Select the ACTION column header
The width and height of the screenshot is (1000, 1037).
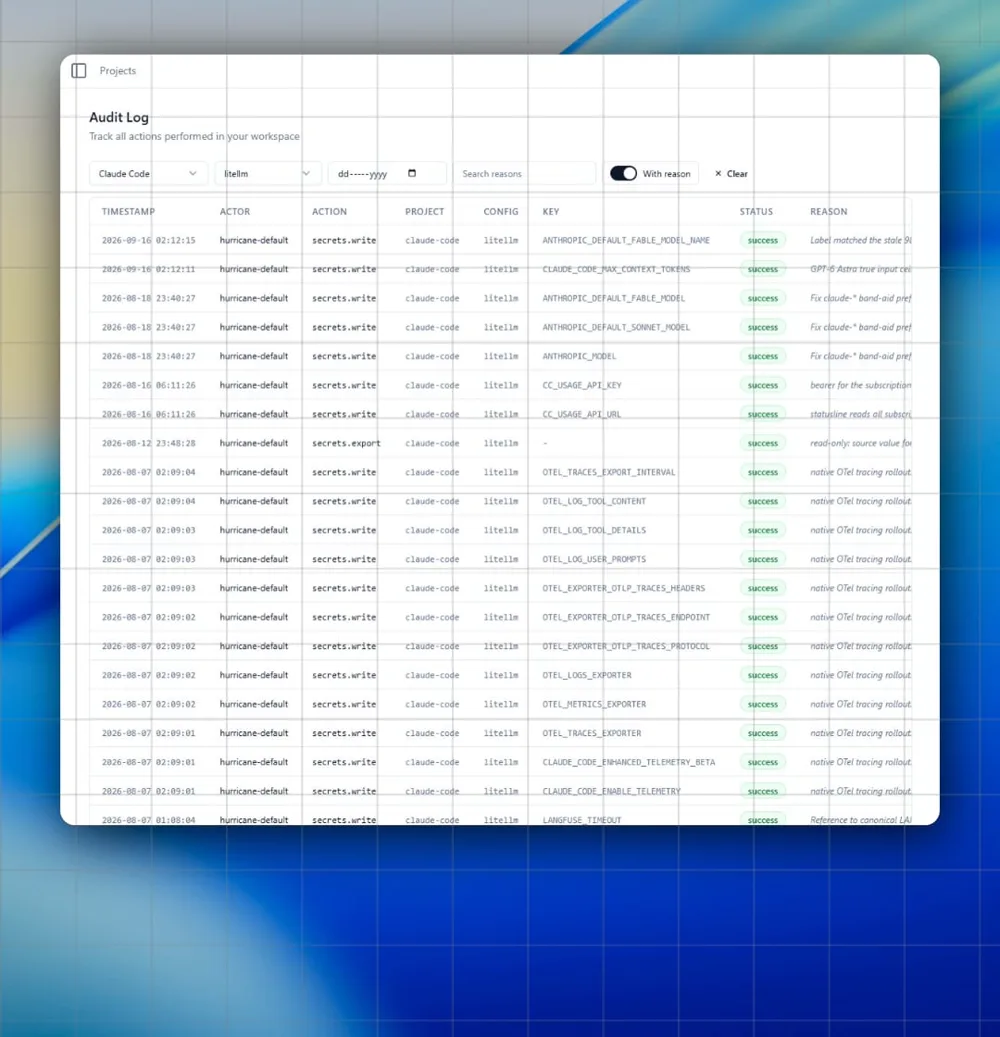point(329,212)
